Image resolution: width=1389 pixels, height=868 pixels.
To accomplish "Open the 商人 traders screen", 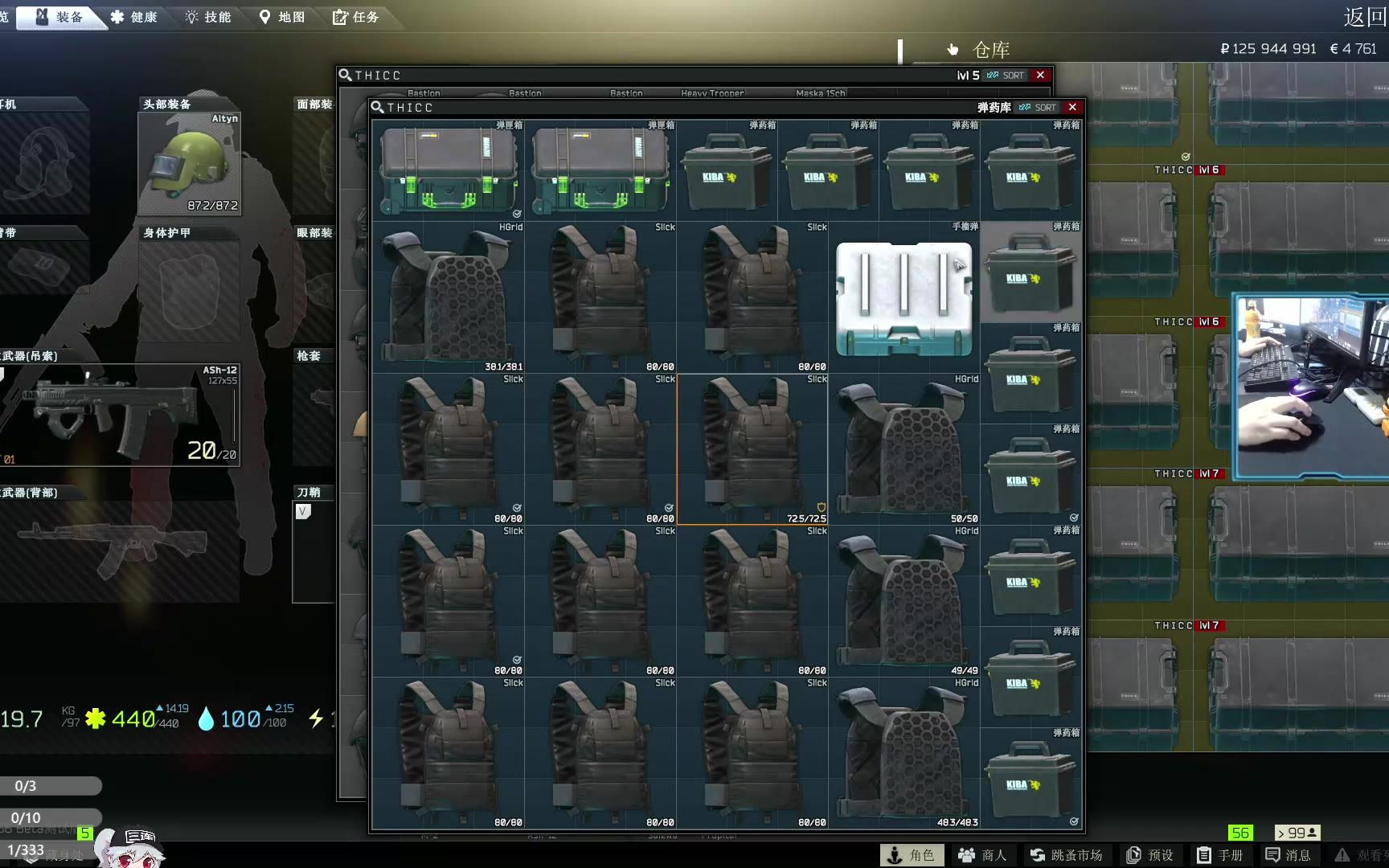I will 983,855.
